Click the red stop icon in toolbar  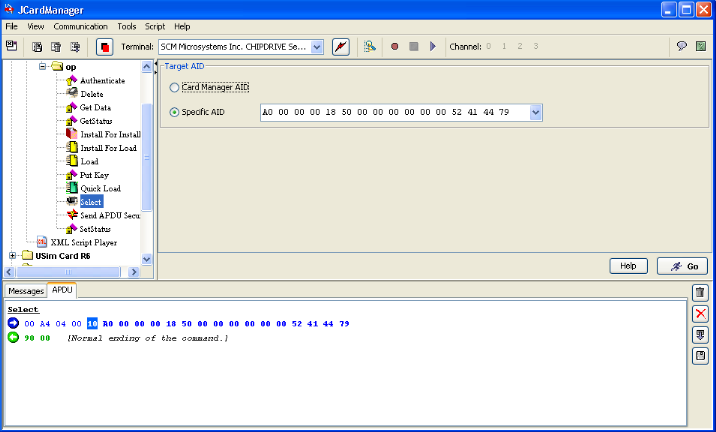[104, 47]
